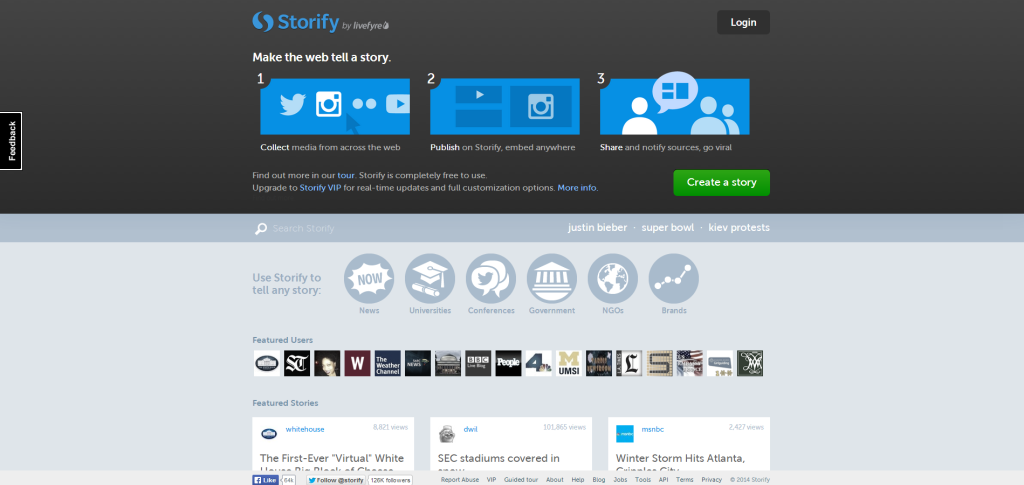1024x485 pixels.
Task: Open the Privacy footer link
Action: (712, 480)
